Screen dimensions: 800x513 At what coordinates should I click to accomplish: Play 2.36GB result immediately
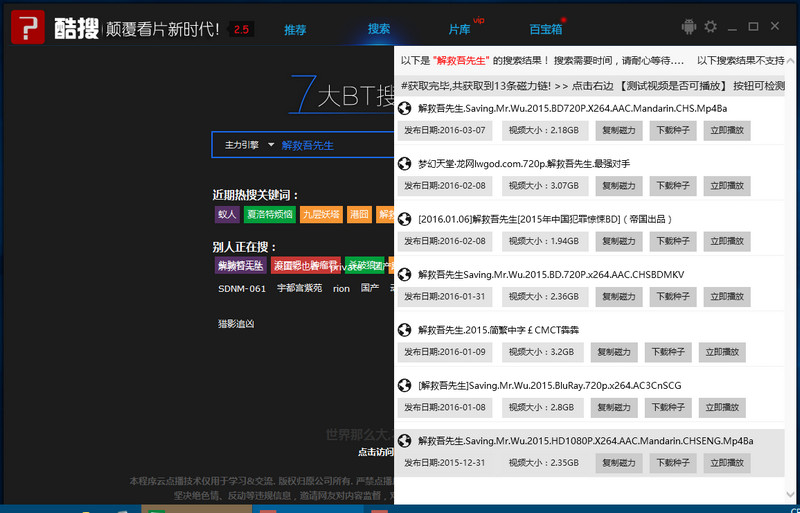coord(727,297)
